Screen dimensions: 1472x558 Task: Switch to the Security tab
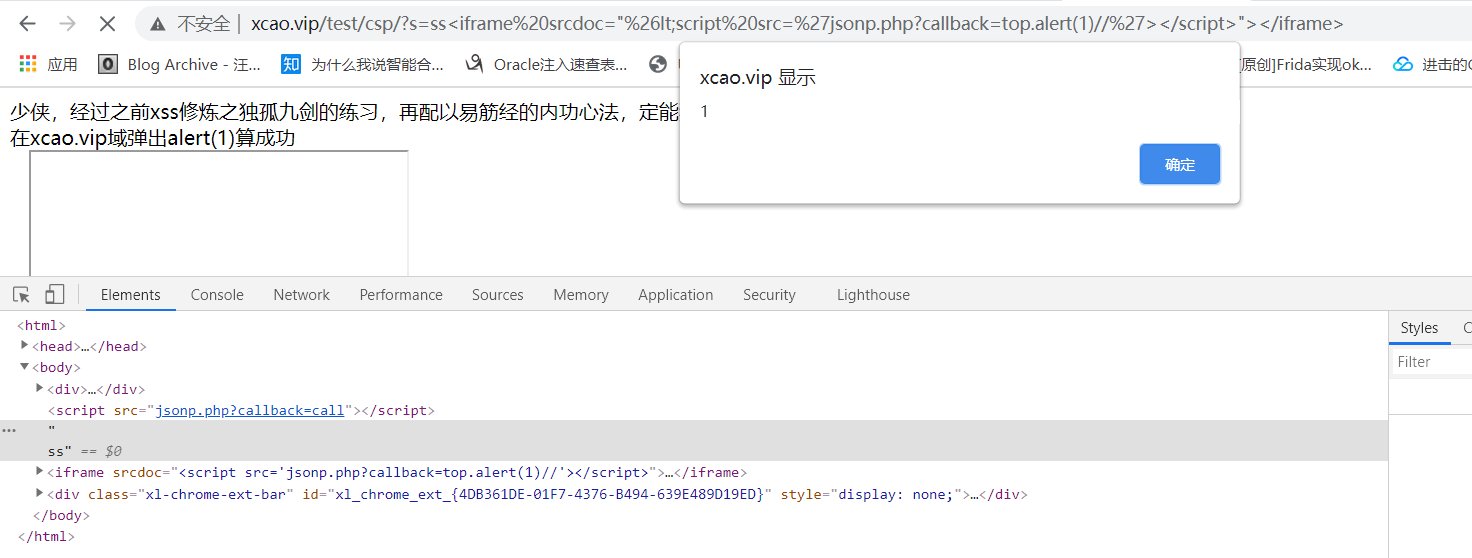pos(769,295)
